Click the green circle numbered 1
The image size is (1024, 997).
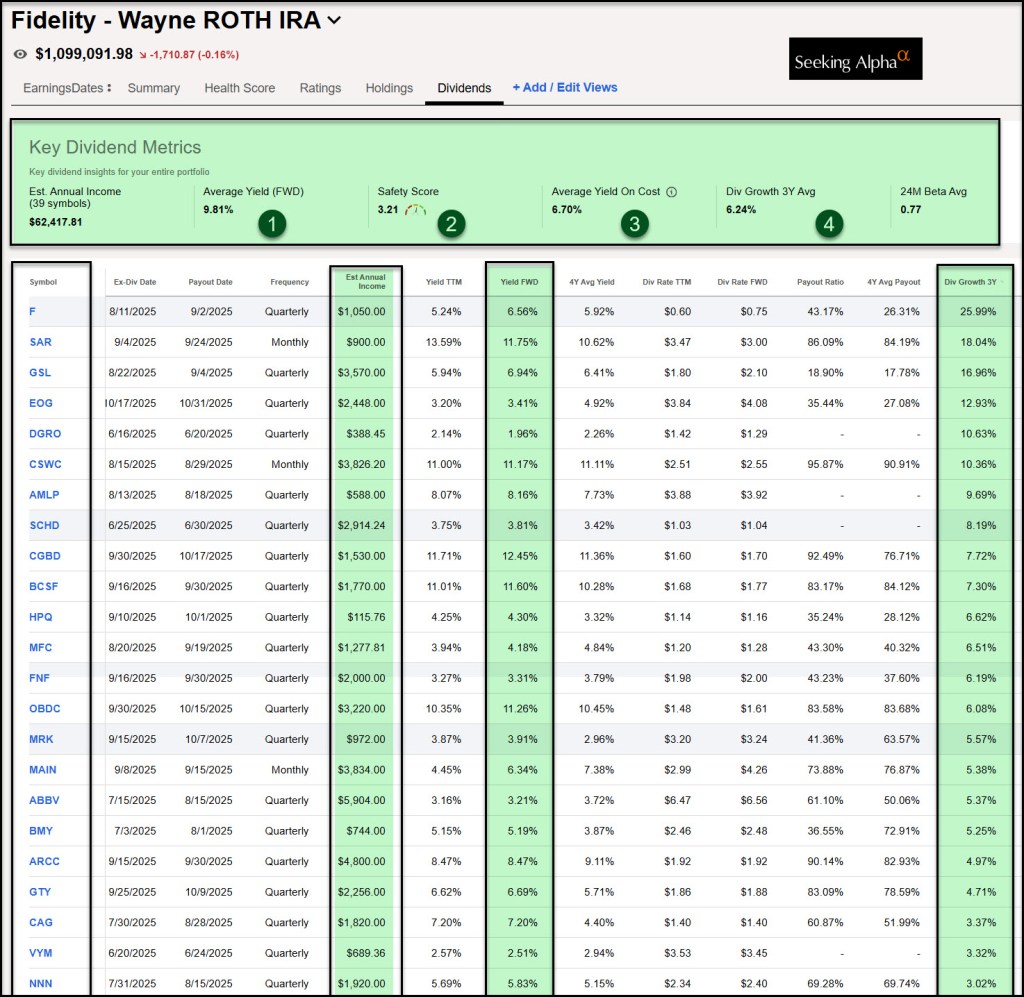click(x=272, y=223)
